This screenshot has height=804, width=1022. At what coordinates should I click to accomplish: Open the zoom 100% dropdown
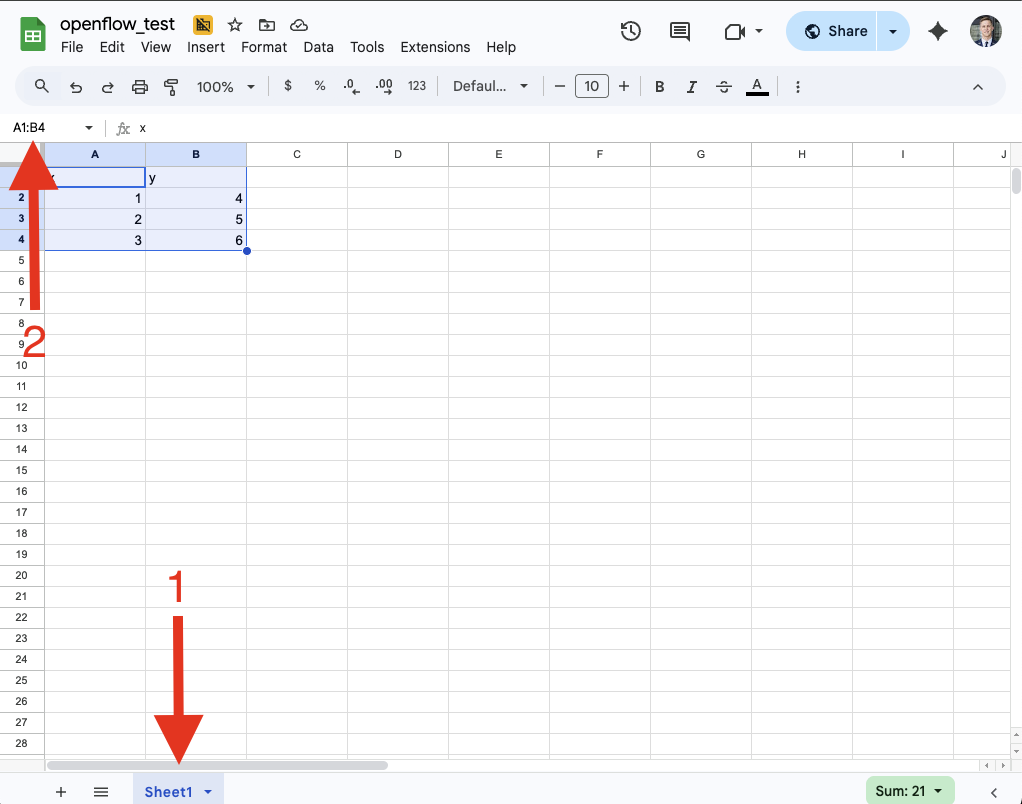(226, 87)
